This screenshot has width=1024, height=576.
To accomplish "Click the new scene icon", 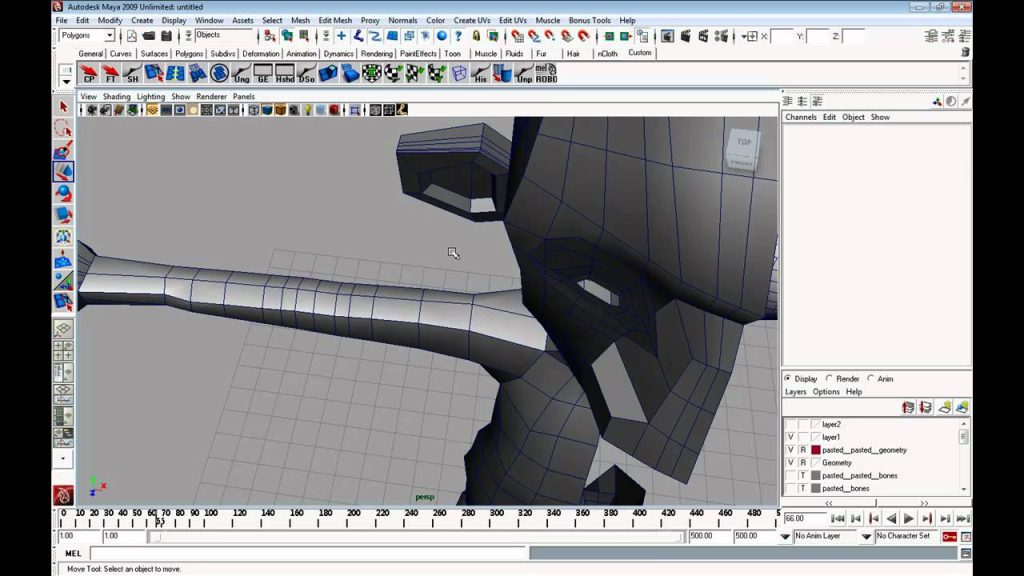I will coord(131,36).
